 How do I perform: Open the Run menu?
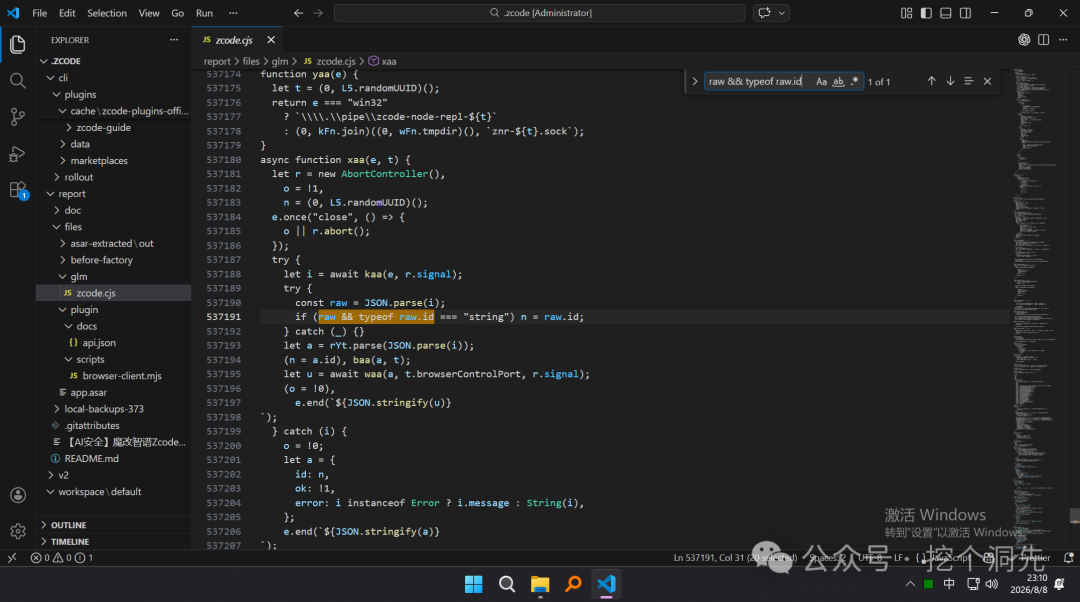point(205,13)
